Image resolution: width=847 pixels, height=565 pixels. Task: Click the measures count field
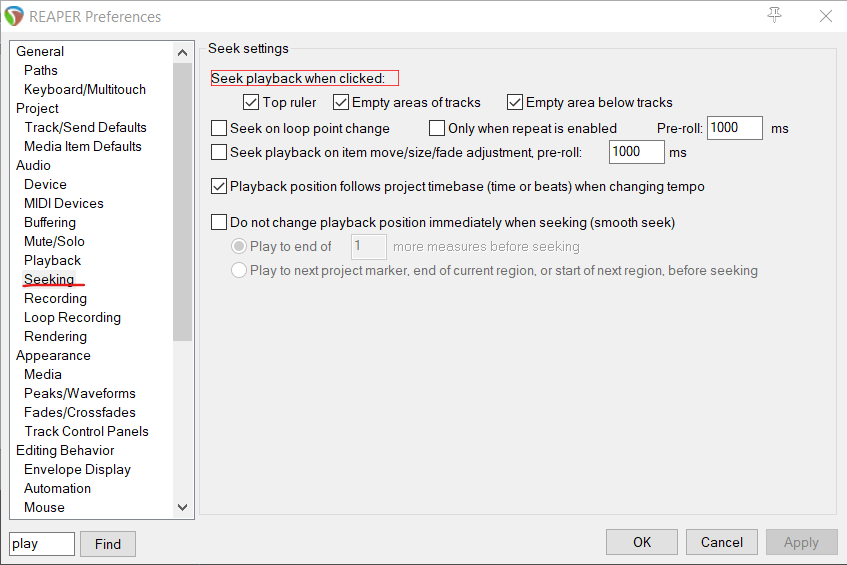coord(368,246)
